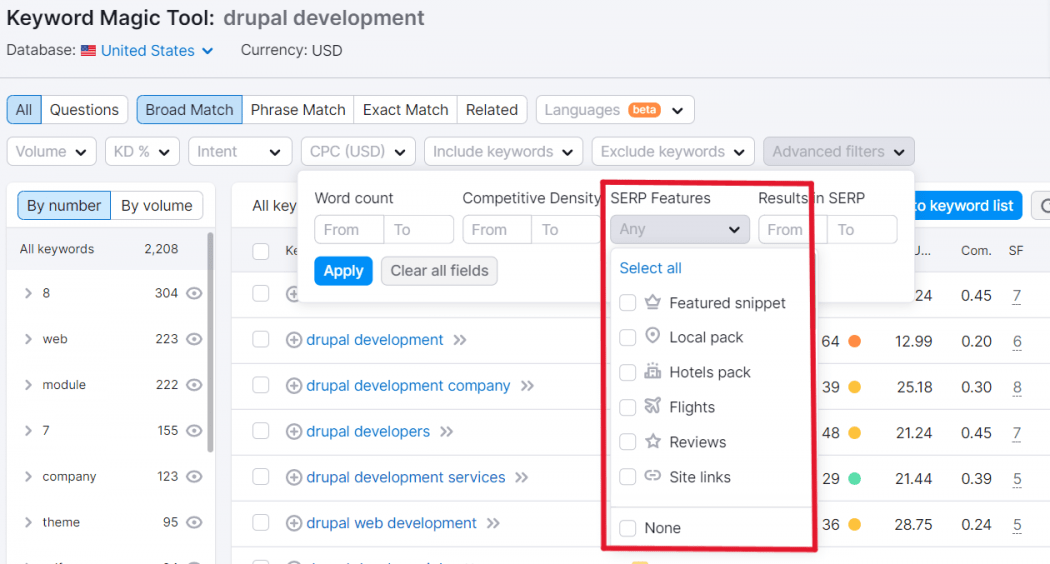Viewport: 1050px width, 564px height.
Task: Open the Languages beta dropdown
Action: (x=615, y=110)
